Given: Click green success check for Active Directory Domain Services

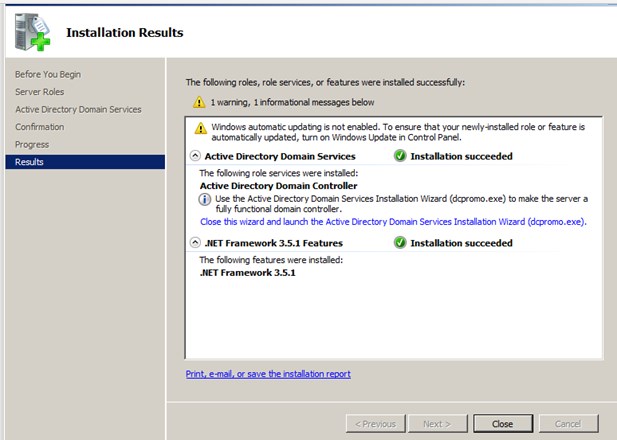Looking at the screenshot, I should tap(400, 156).
